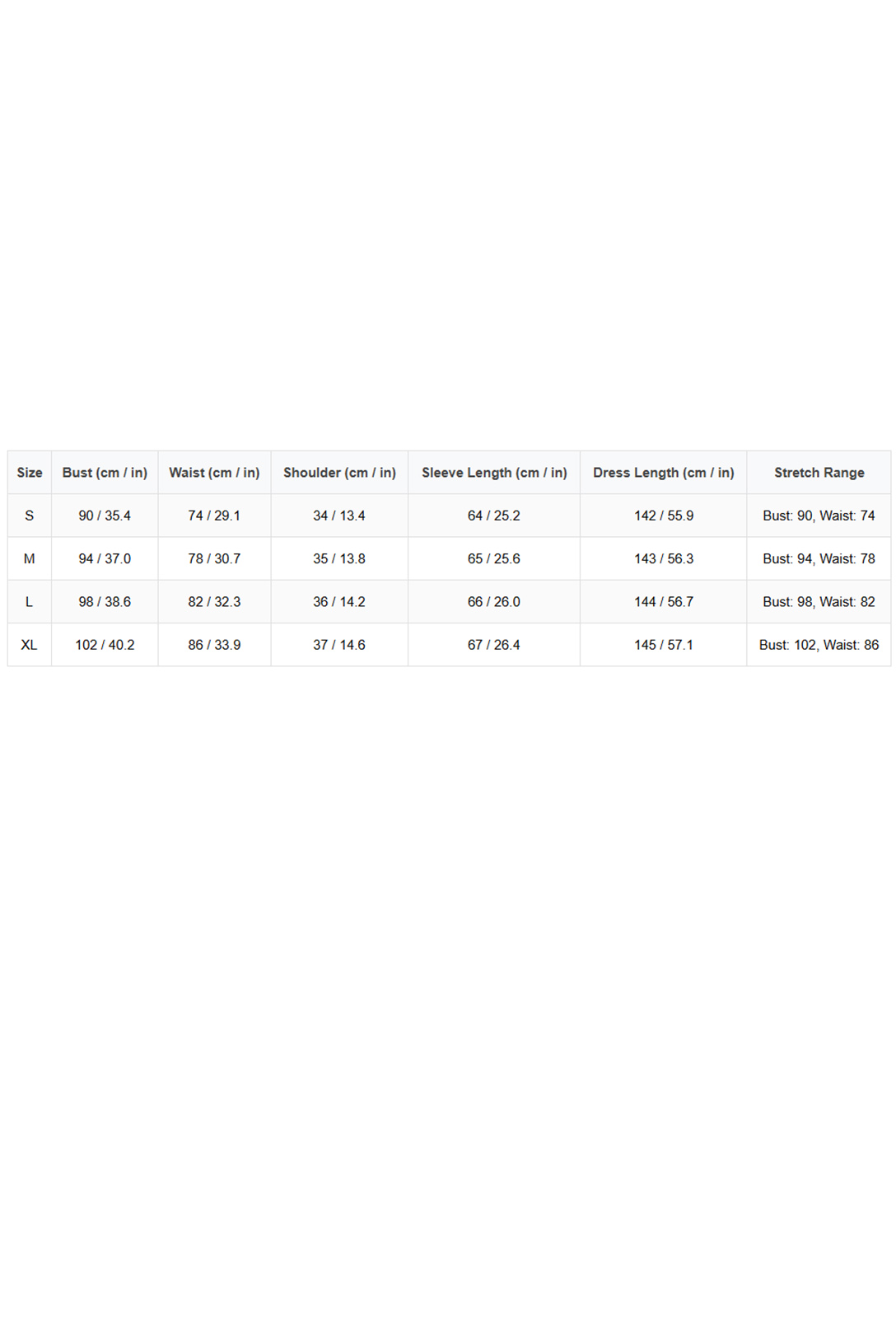Click the 142 / 55.9 dress length cell
The height and width of the screenshot is (1344, 896).
click(x=663, y=516)
